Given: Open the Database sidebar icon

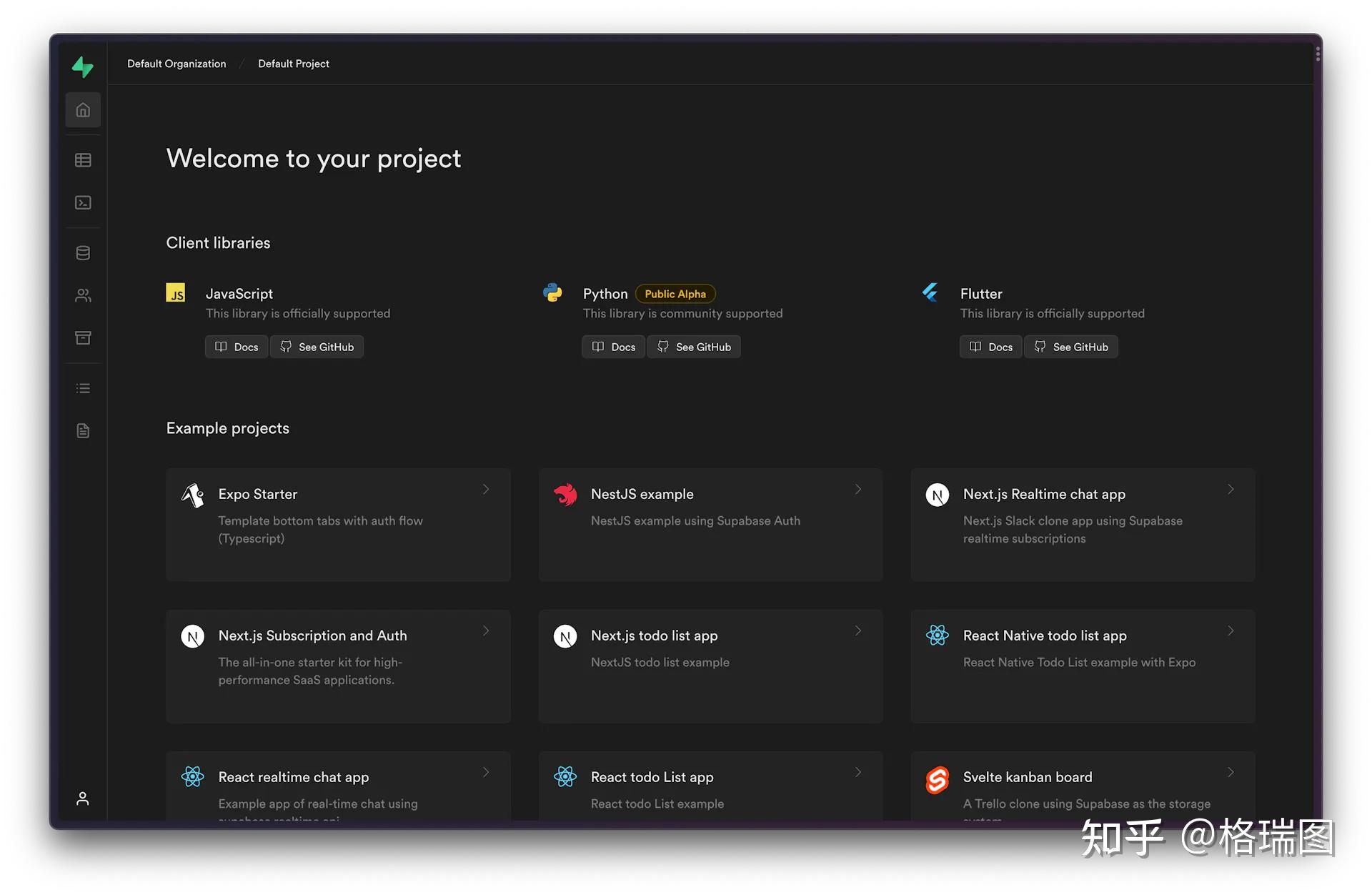Looking at the screenshot, I should tap(83, 253).
